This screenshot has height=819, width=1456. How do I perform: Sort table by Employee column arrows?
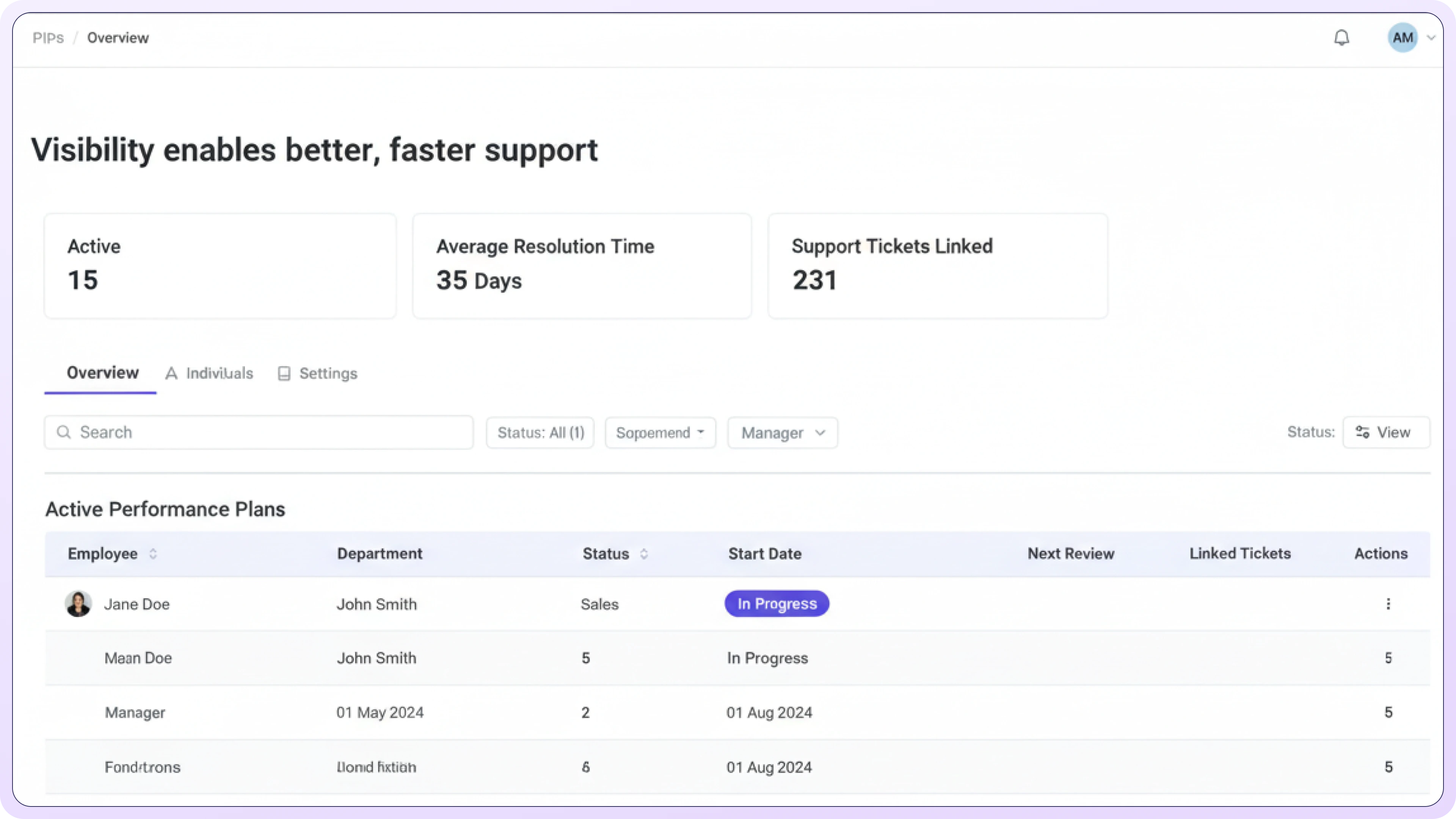click(x=152, y=553)
